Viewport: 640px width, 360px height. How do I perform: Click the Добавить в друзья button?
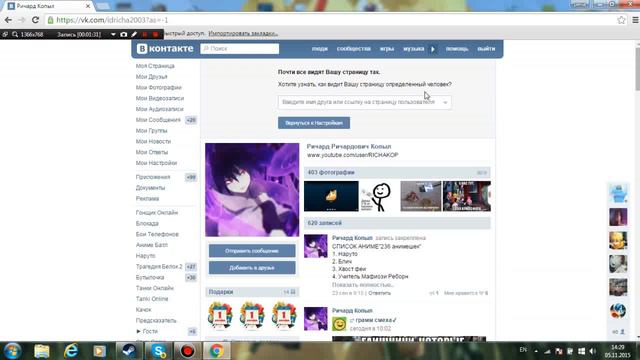pos(252,268)
